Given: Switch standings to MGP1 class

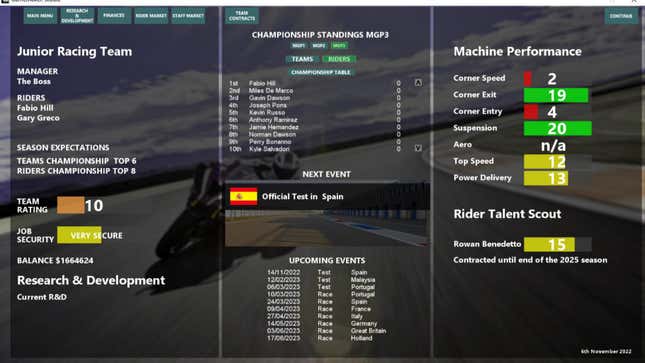Looking at the screenshot, I should coord(299,46).
